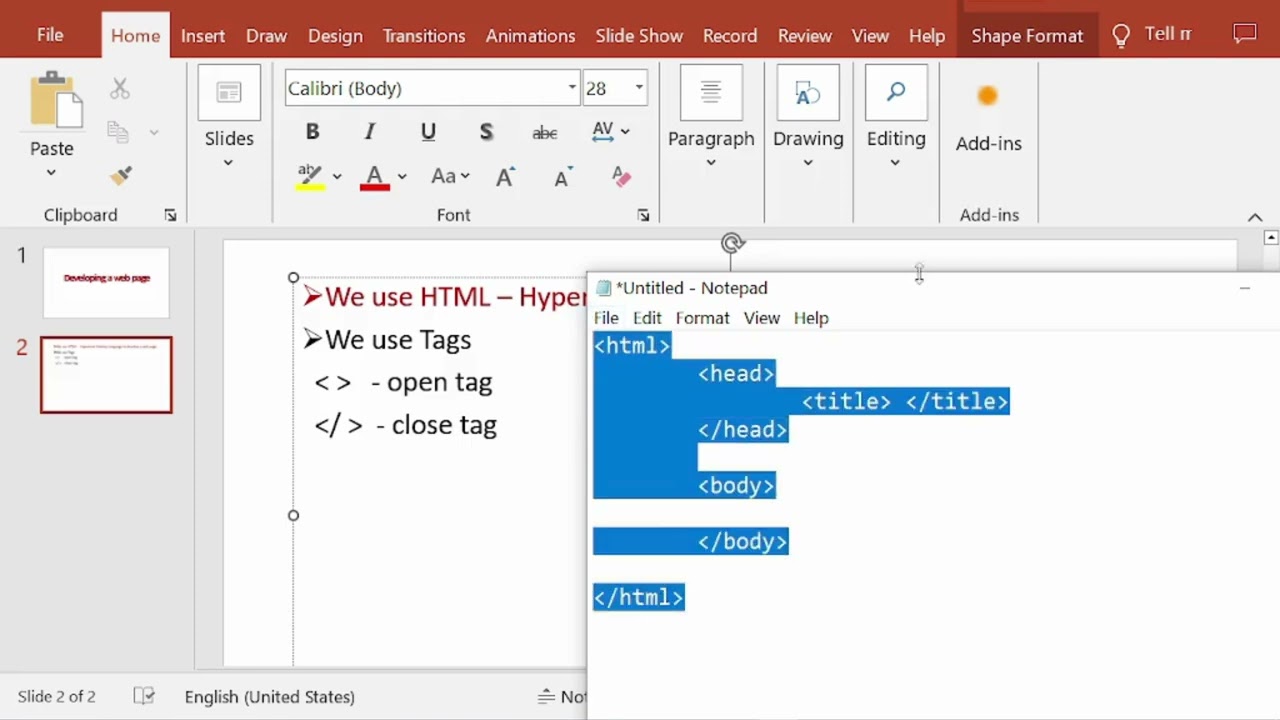Open the Paragraph group button
Viewport: 1280px width, 720px height.
(711, 118)
